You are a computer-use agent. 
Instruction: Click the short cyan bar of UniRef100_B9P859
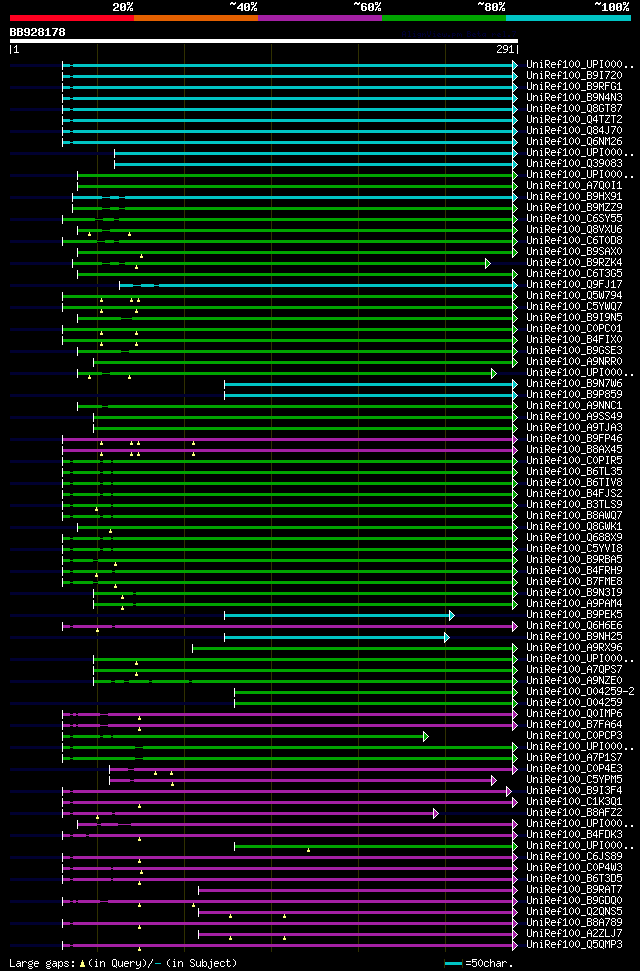369,395
